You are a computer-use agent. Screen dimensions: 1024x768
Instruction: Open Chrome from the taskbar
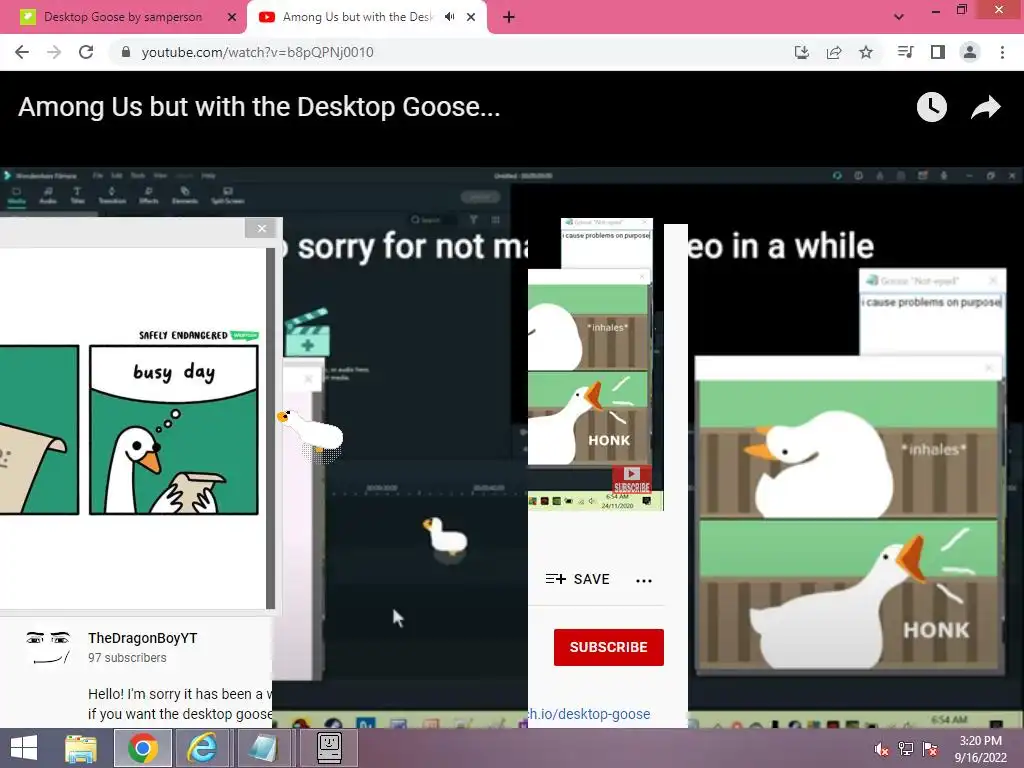[143, 748]
